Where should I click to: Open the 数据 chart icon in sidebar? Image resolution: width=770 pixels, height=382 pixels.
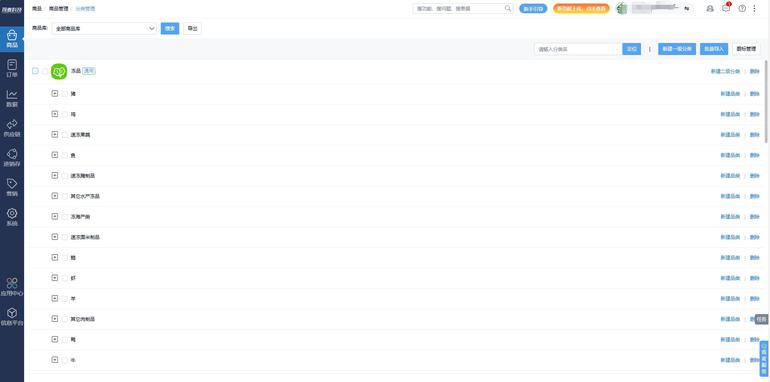[x=12, y=98]
